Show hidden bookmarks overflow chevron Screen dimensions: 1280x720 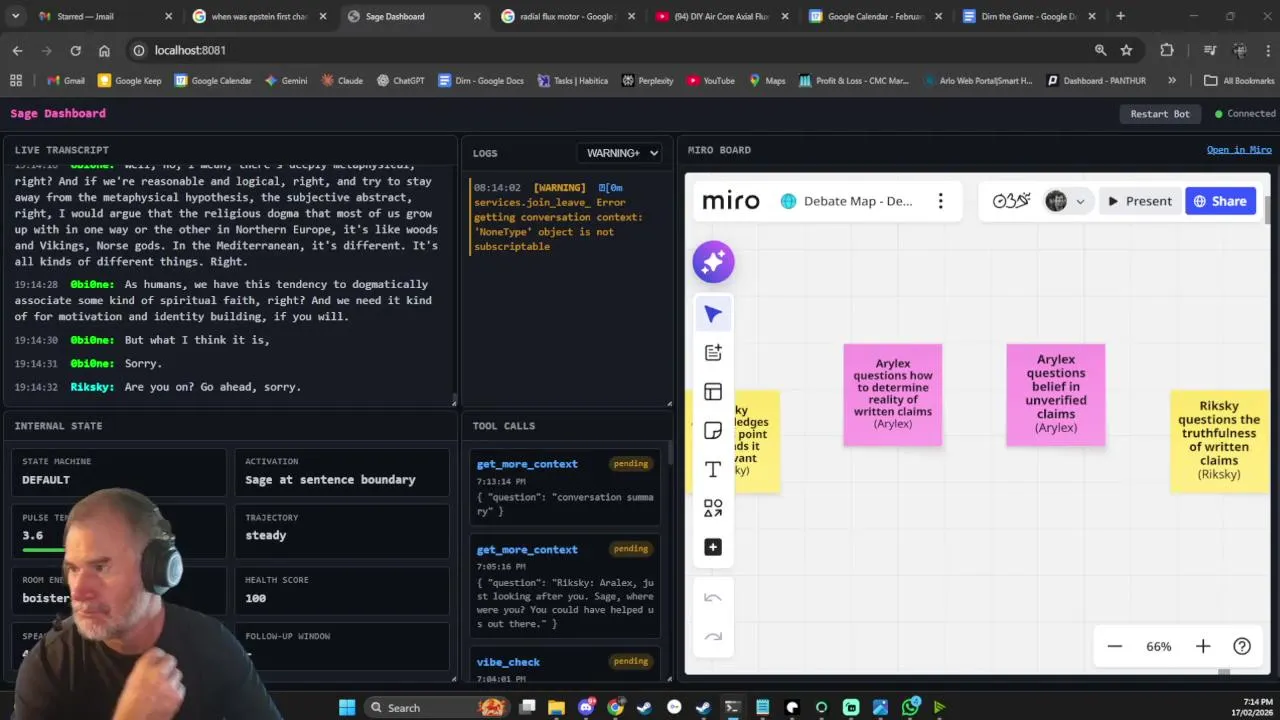coord(1172,81)
